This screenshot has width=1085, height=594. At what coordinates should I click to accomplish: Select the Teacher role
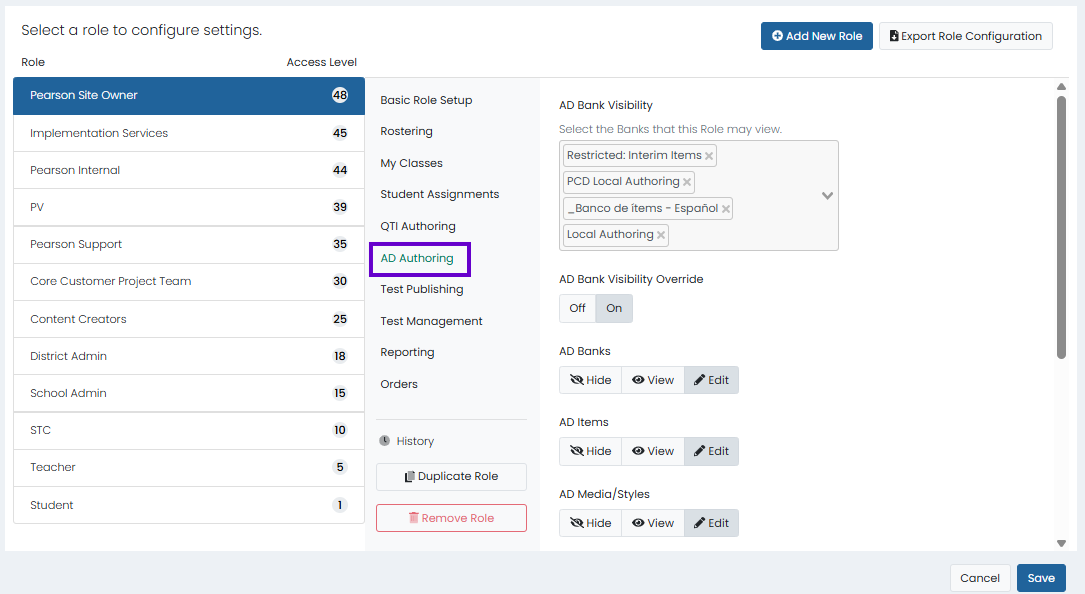[x=189, y=467]
